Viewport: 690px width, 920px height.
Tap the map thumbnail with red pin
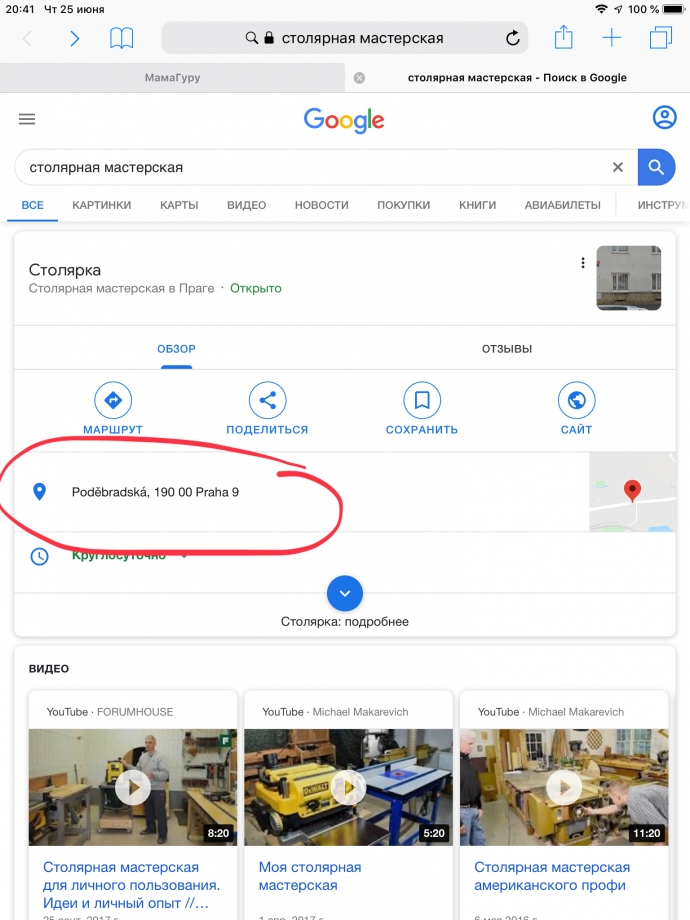click(632, 492)
